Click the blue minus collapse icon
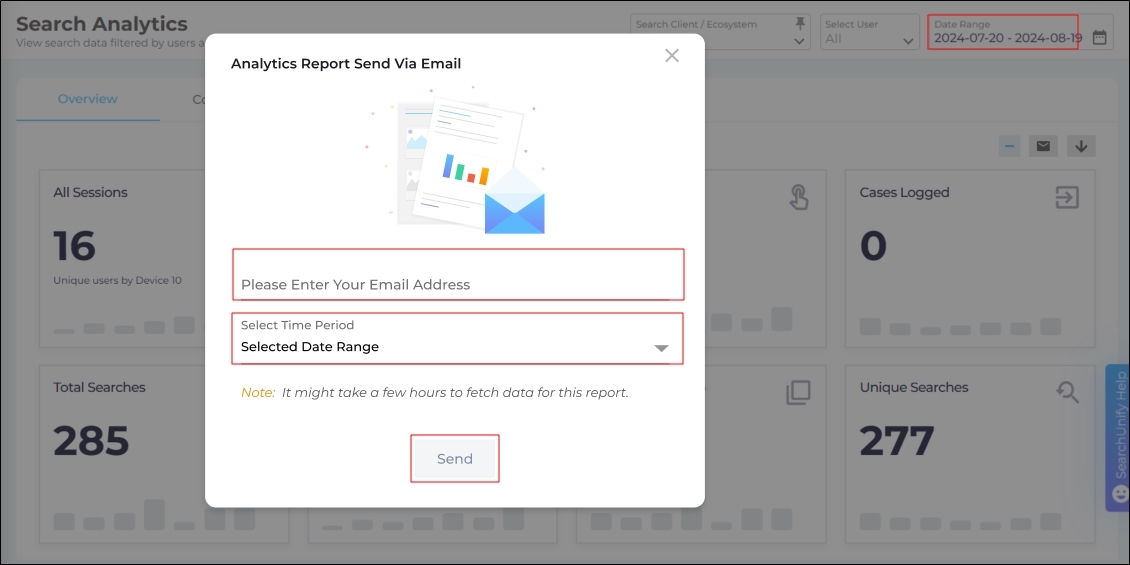 point(1010,146)
